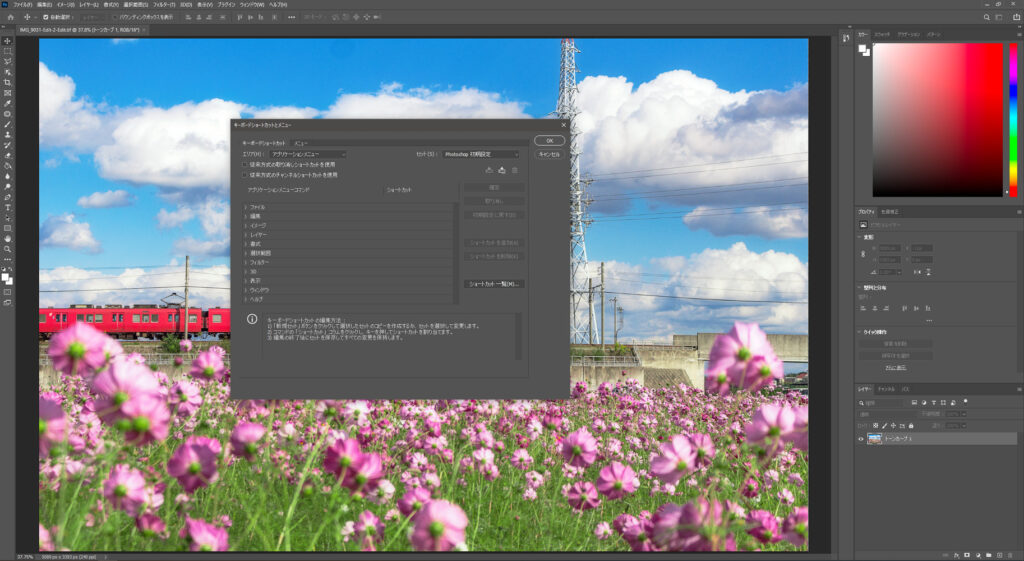This screenshot has height=561, width=1024.
Task: Click the lock transparent pixels icon
Action: pos(876,426)
